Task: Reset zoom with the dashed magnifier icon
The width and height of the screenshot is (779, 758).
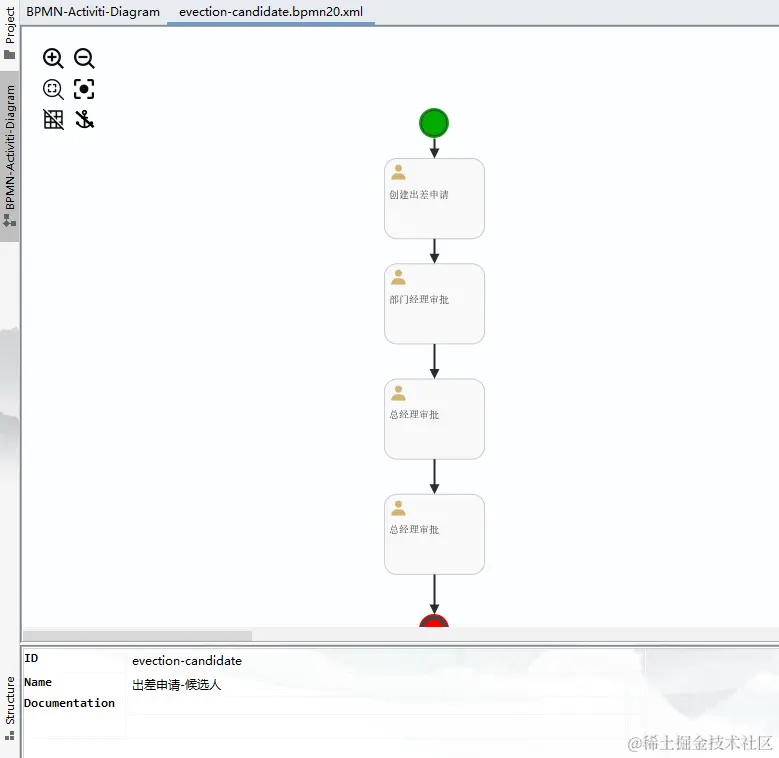Action: (53, 89)
